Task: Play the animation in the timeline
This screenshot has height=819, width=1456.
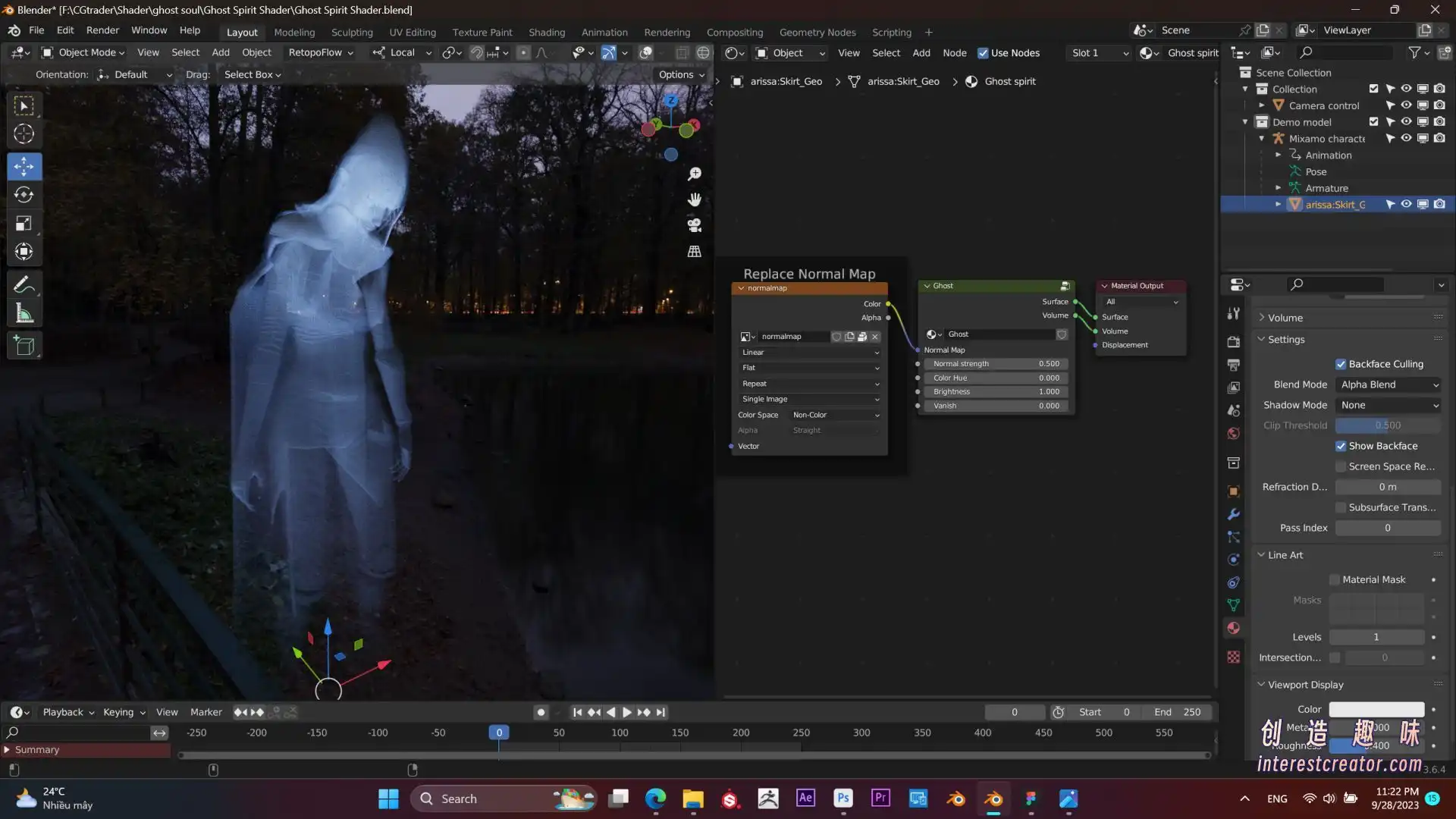Action: point(627,712)
